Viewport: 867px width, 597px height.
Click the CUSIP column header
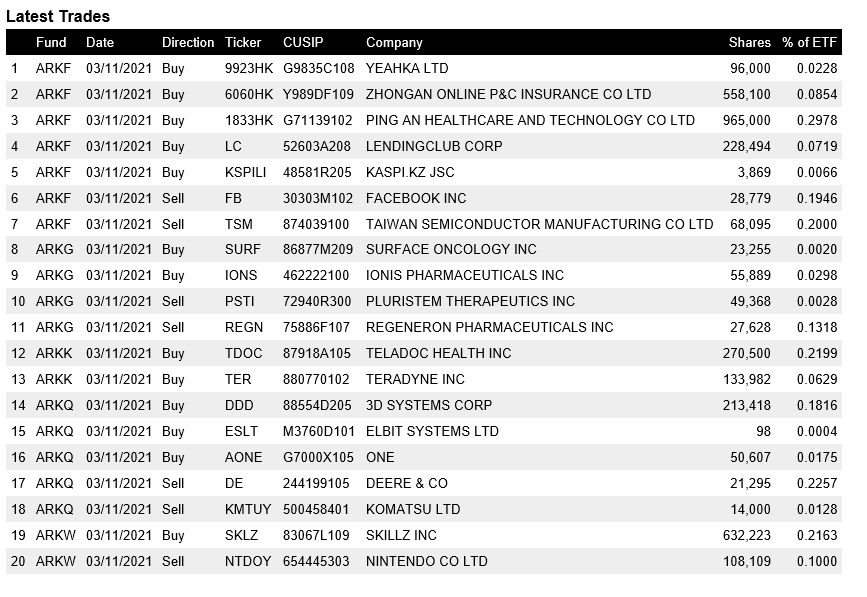point(304,43)
